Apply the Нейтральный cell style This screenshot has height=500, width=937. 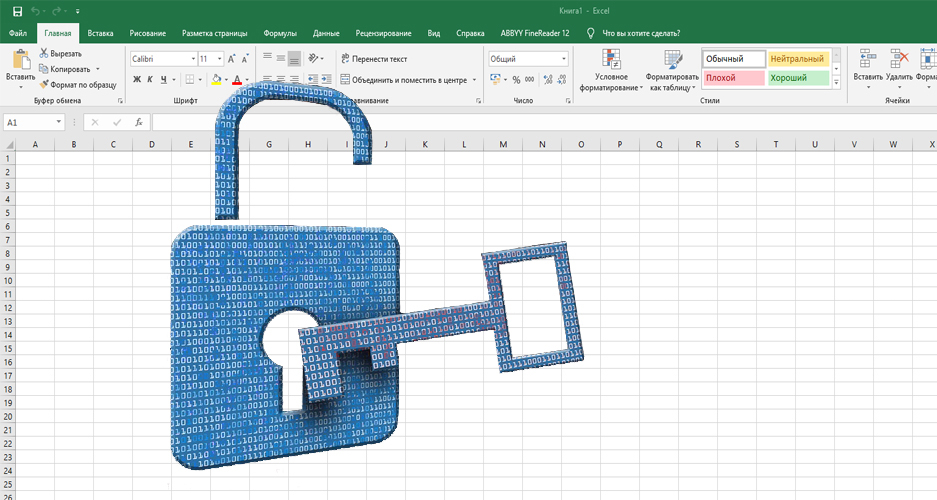[798, 59]
